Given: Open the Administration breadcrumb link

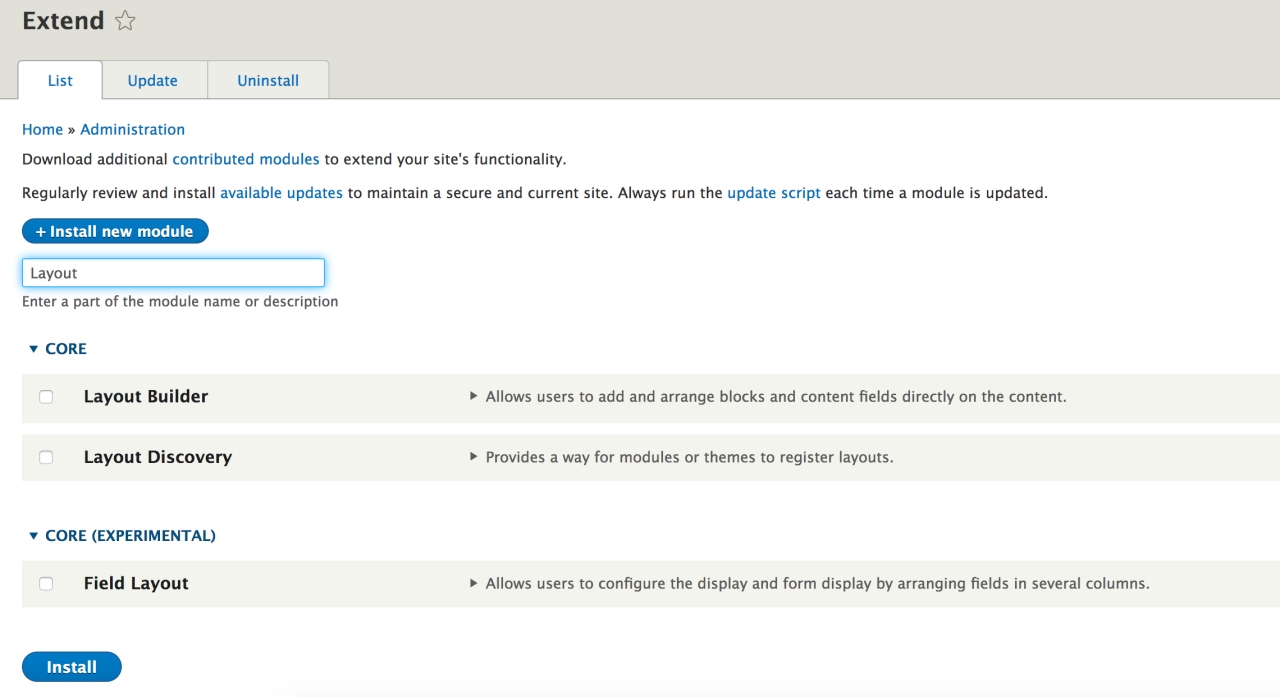Looking at the screenshot, I should click(x=132, y=129).
